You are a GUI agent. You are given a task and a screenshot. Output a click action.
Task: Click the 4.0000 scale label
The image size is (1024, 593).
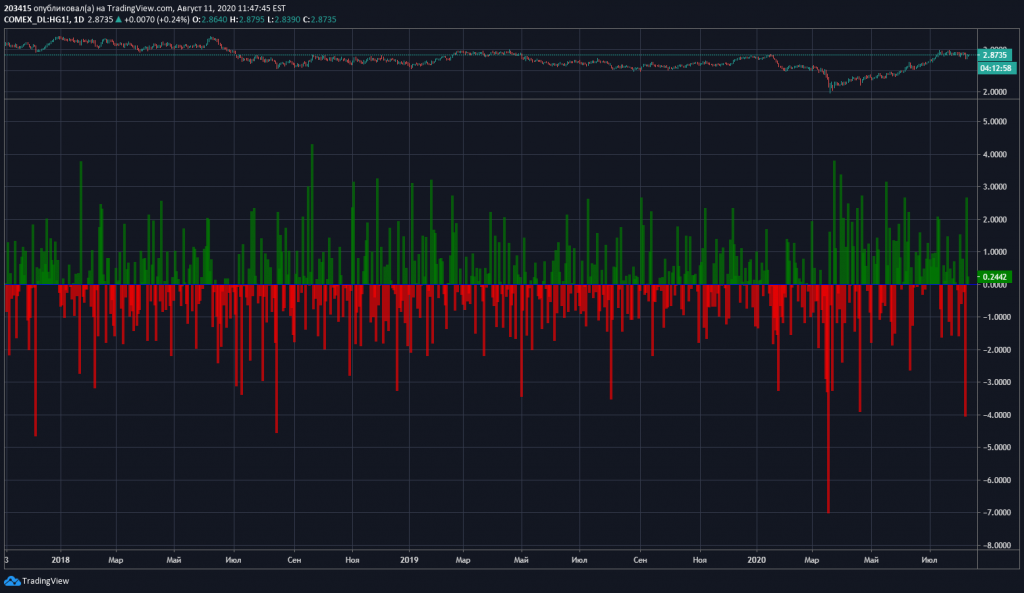pos(995,154)
